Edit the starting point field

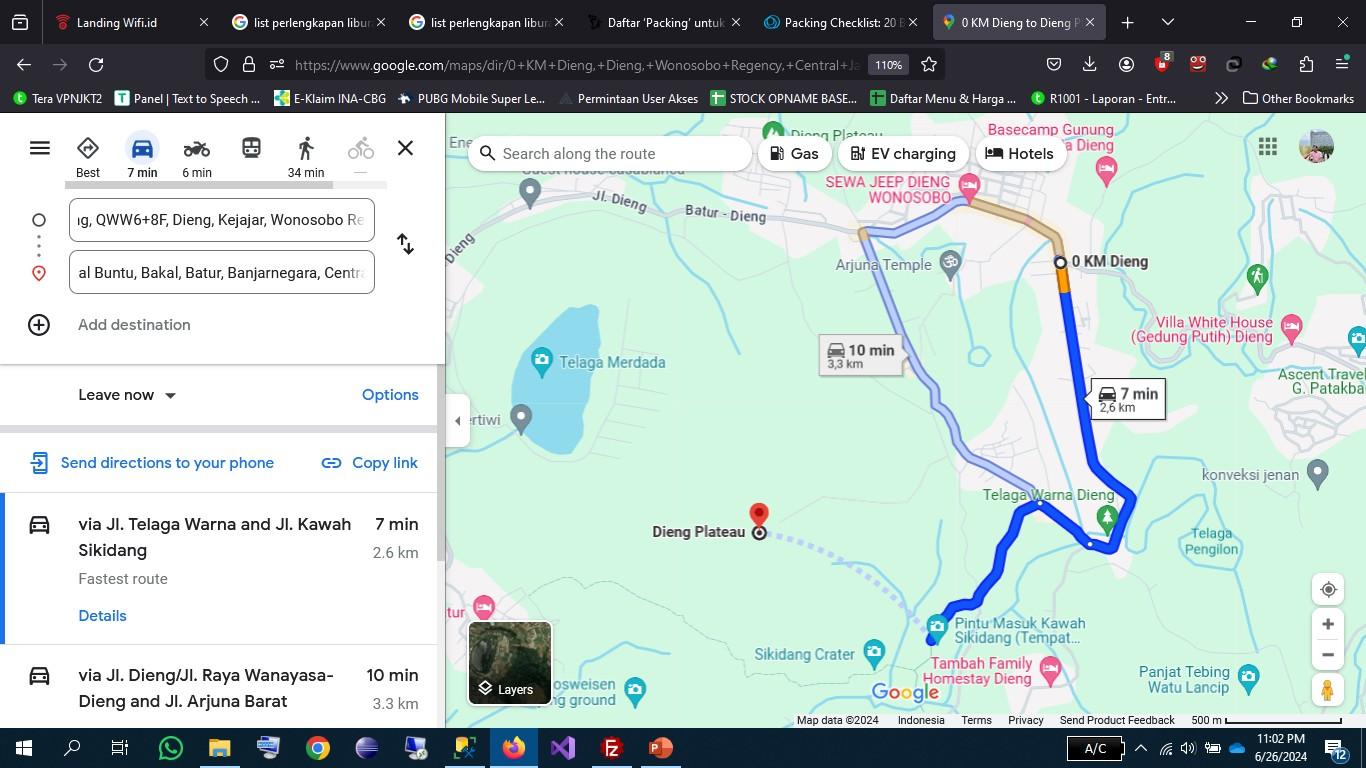click(x=222, y=220)
